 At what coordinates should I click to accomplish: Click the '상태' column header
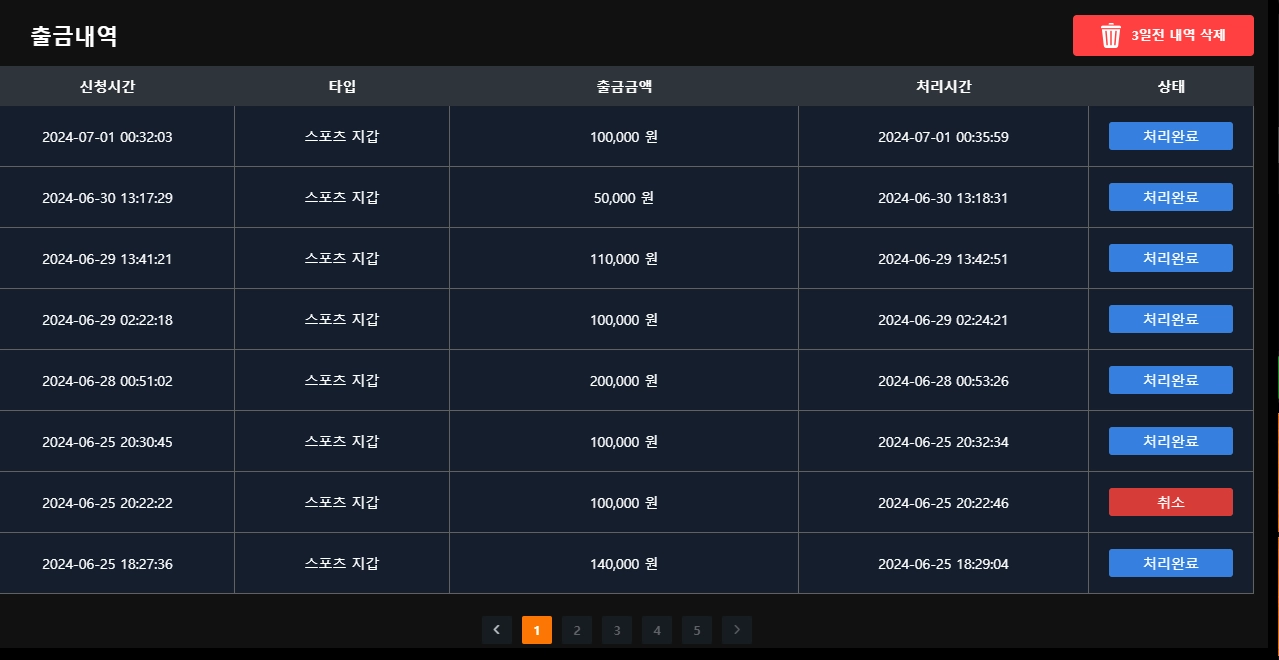tap(1170, 86)
